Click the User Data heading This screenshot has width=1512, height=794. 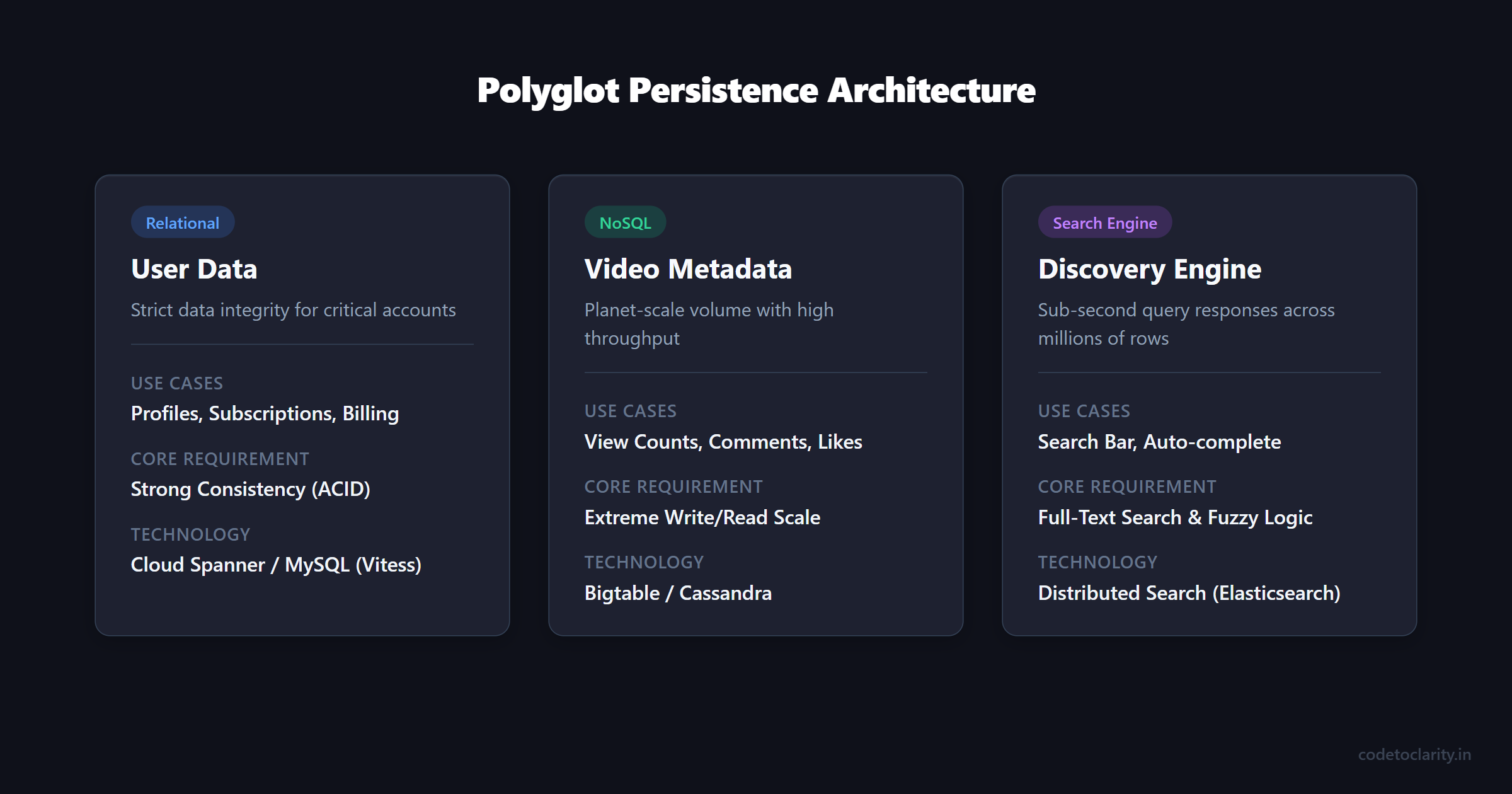coord(194,269)
